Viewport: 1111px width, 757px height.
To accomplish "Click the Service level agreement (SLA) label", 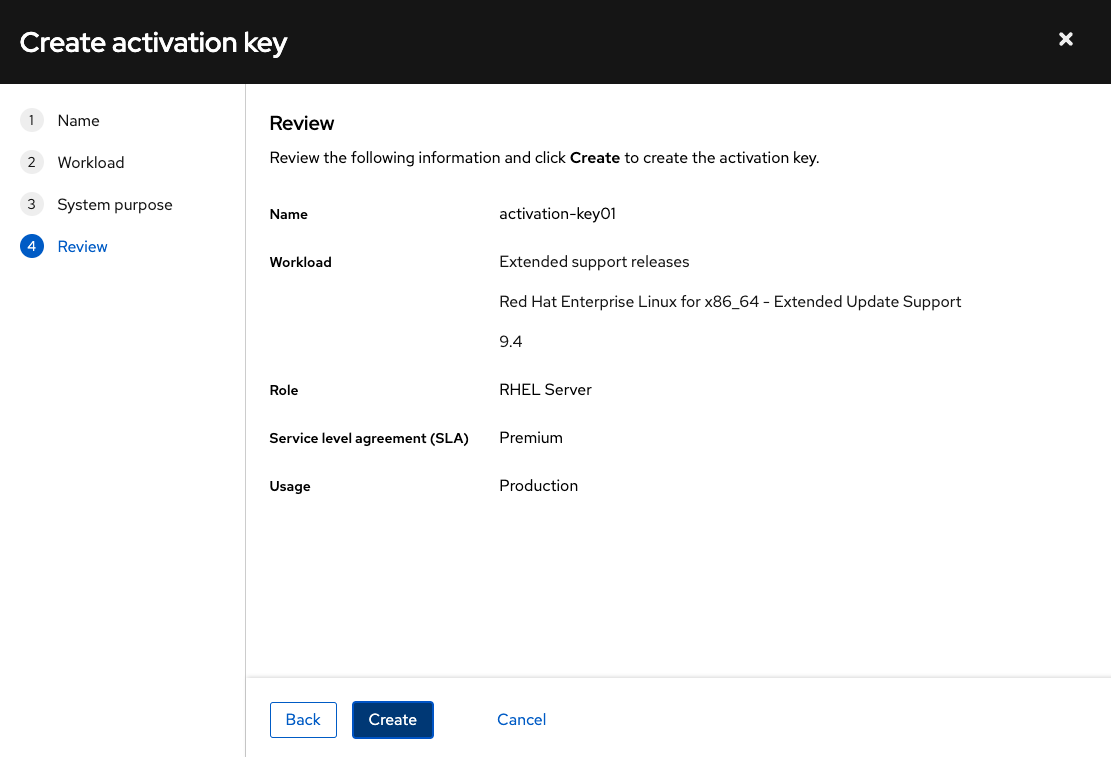I will [x=368, y=439].
